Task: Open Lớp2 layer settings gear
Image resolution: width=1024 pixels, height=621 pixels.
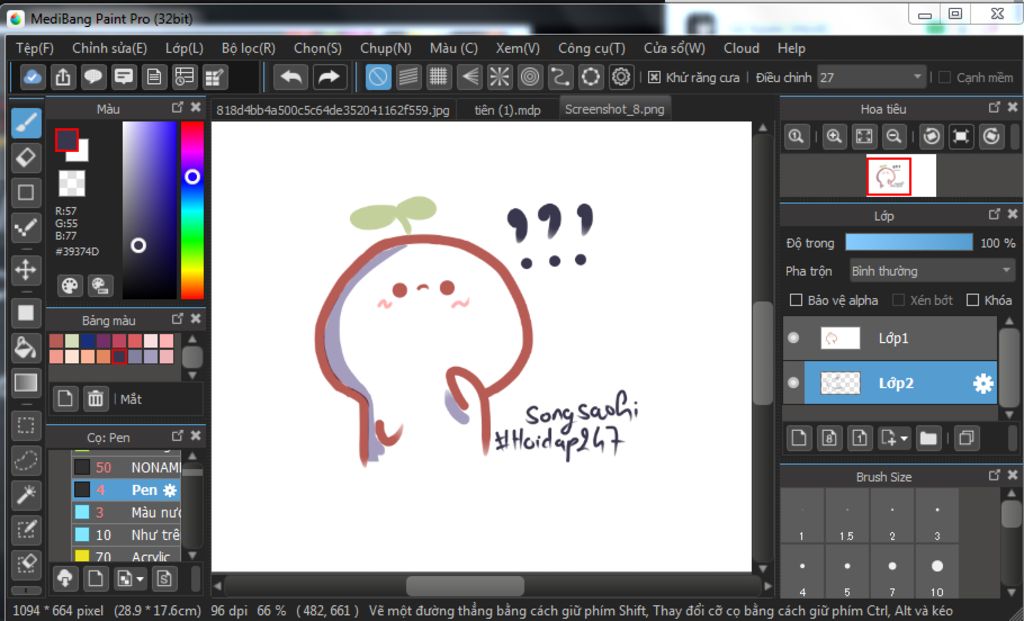Action: [x=982, y=383]
